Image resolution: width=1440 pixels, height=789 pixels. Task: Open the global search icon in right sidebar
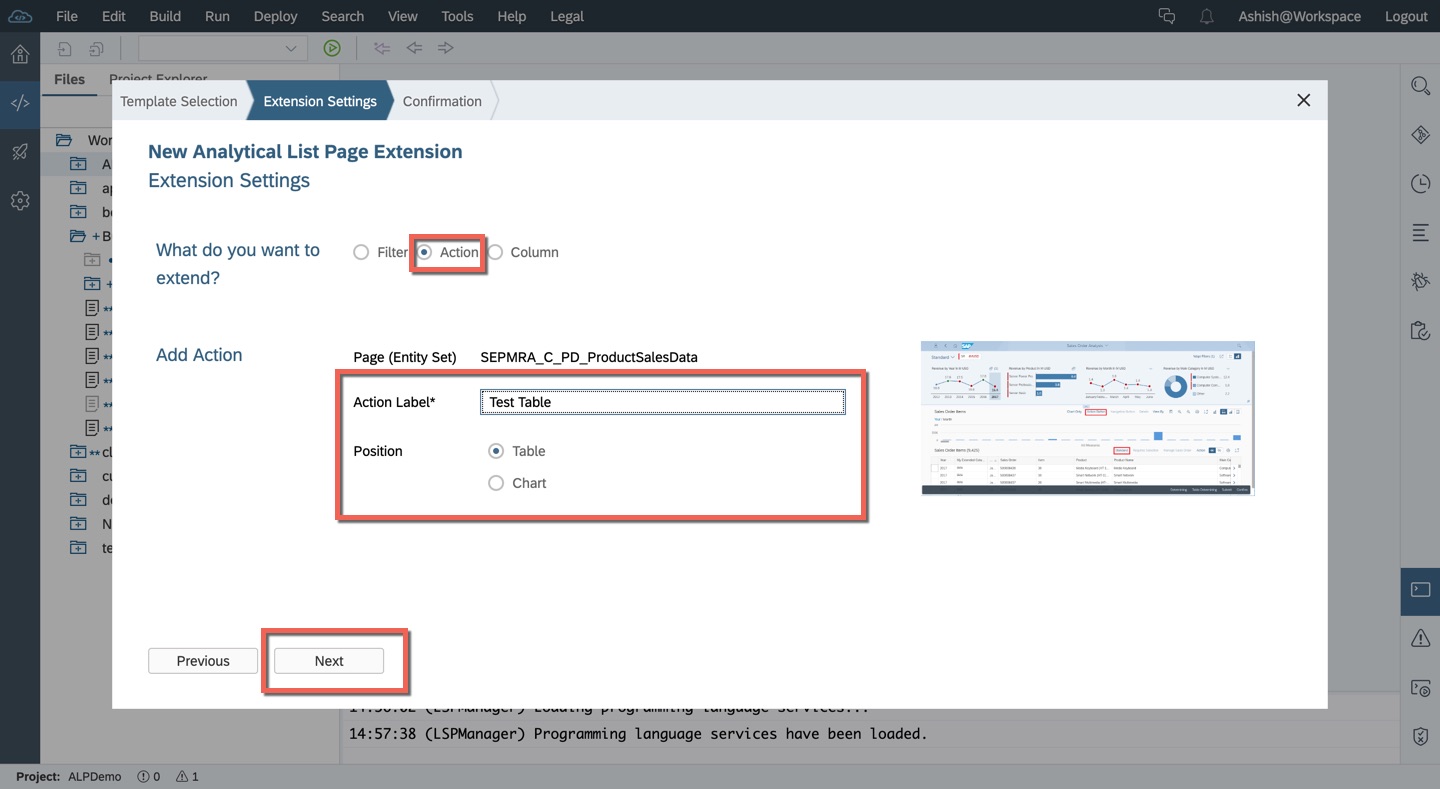pyautogui.click(x=1420, y=86)
